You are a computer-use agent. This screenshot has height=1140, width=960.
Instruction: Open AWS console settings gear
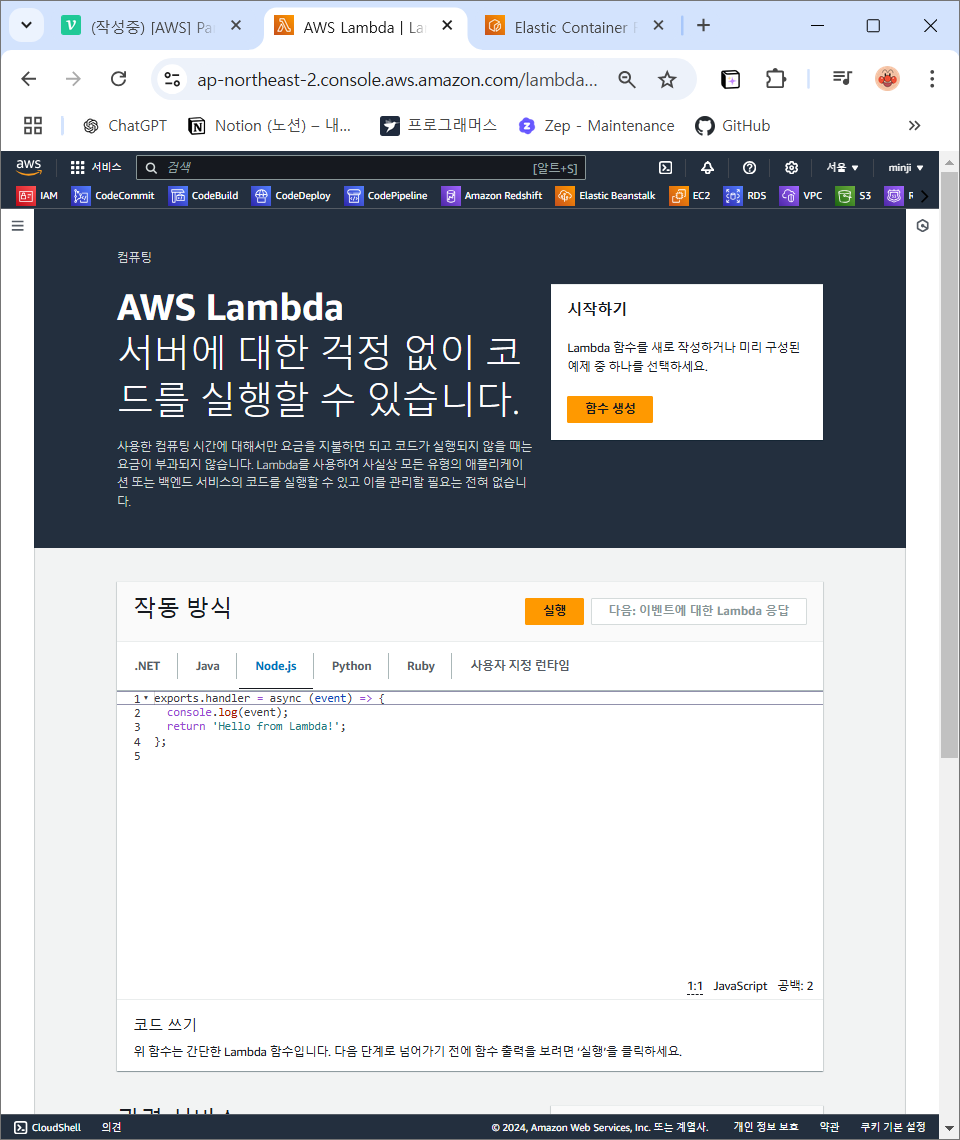point(791,167)
